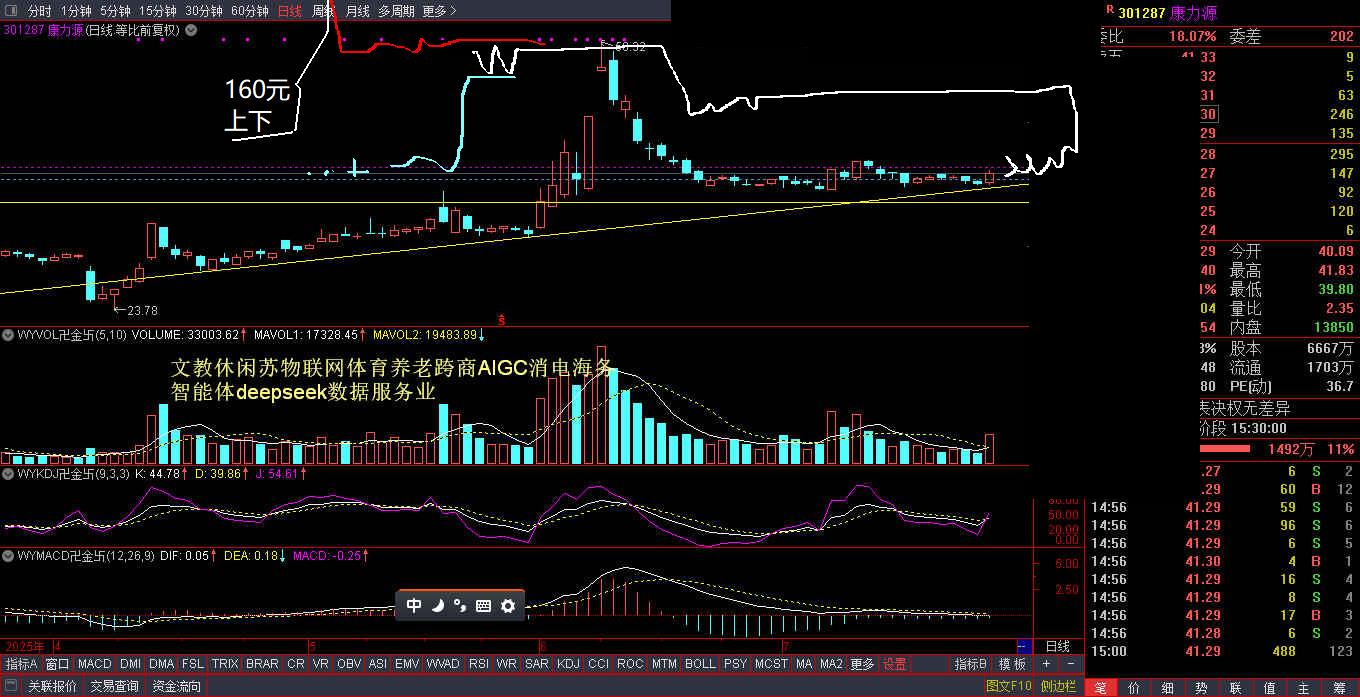The width and height of the screenshot is (1360, 697).
Task: Switch to 5分钟 chart period
Action: click(x=115, y=11)
